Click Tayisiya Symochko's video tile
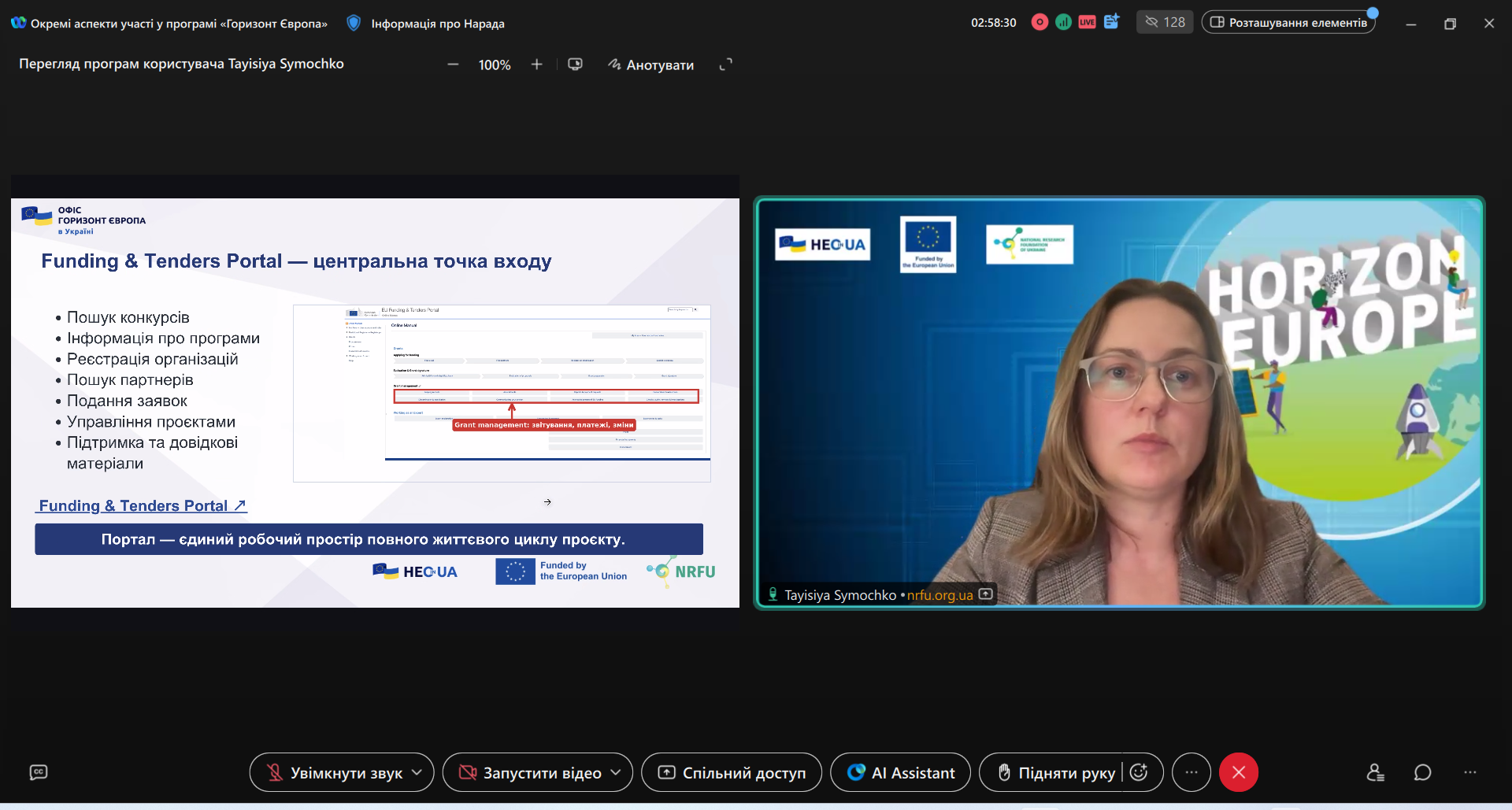 click(x=1119, y=402)
